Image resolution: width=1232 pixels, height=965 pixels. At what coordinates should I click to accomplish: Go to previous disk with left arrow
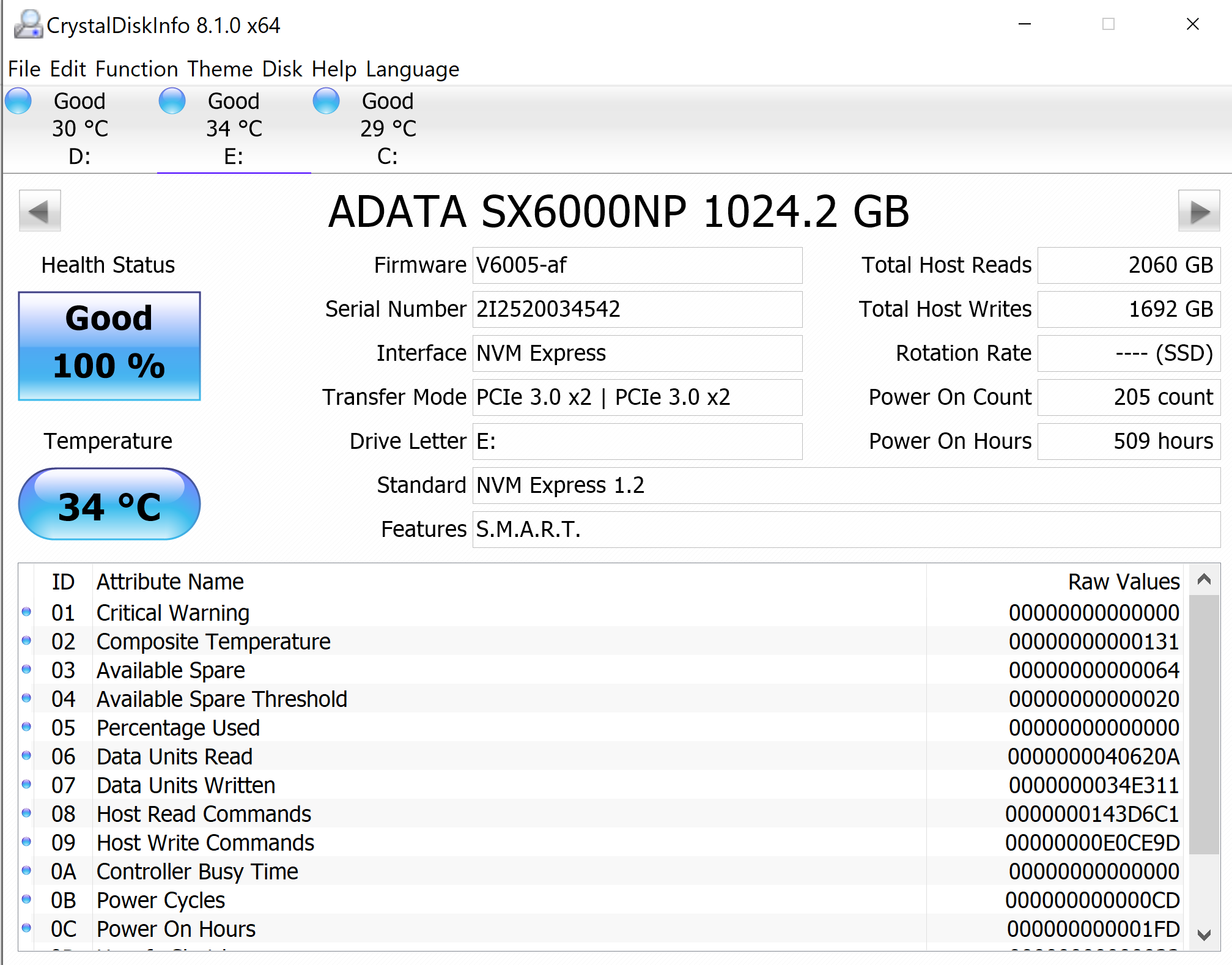tap(40, 211)
